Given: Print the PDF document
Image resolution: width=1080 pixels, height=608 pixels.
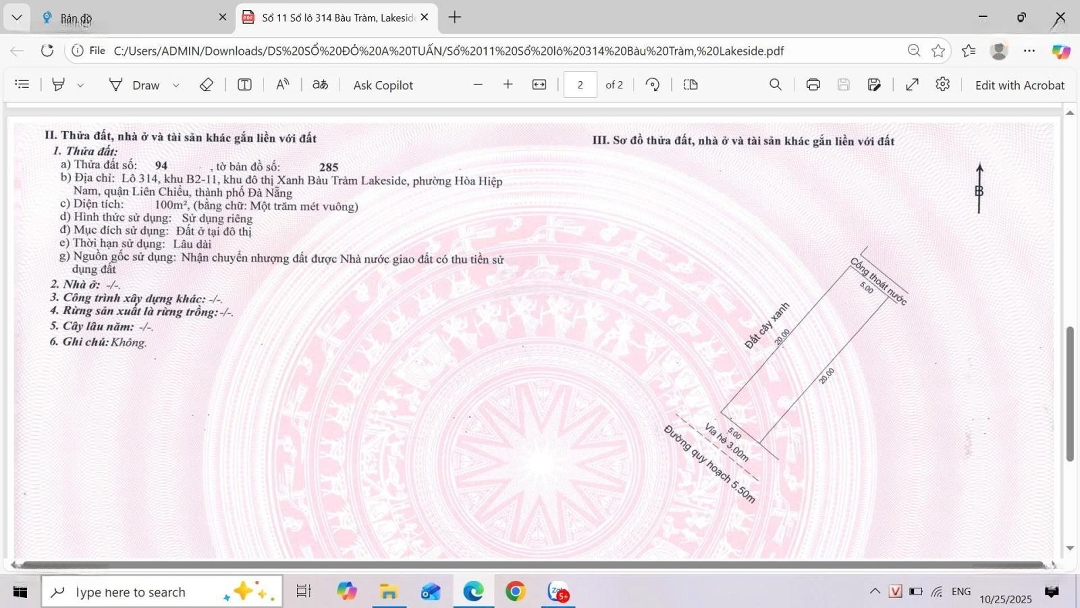Looking at the screenshot, I should [813, 85].
